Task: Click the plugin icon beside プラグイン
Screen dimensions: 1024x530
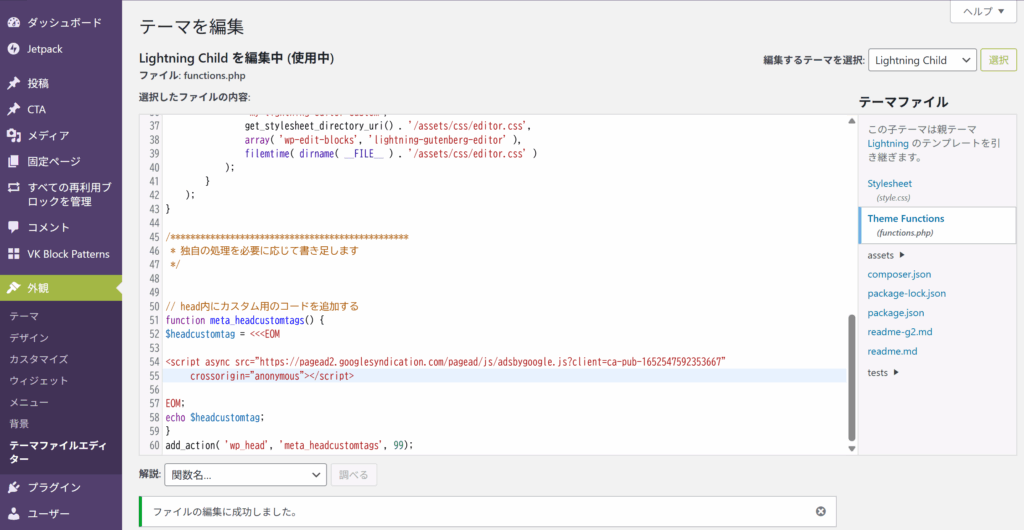Action: (x=14, y=488)
